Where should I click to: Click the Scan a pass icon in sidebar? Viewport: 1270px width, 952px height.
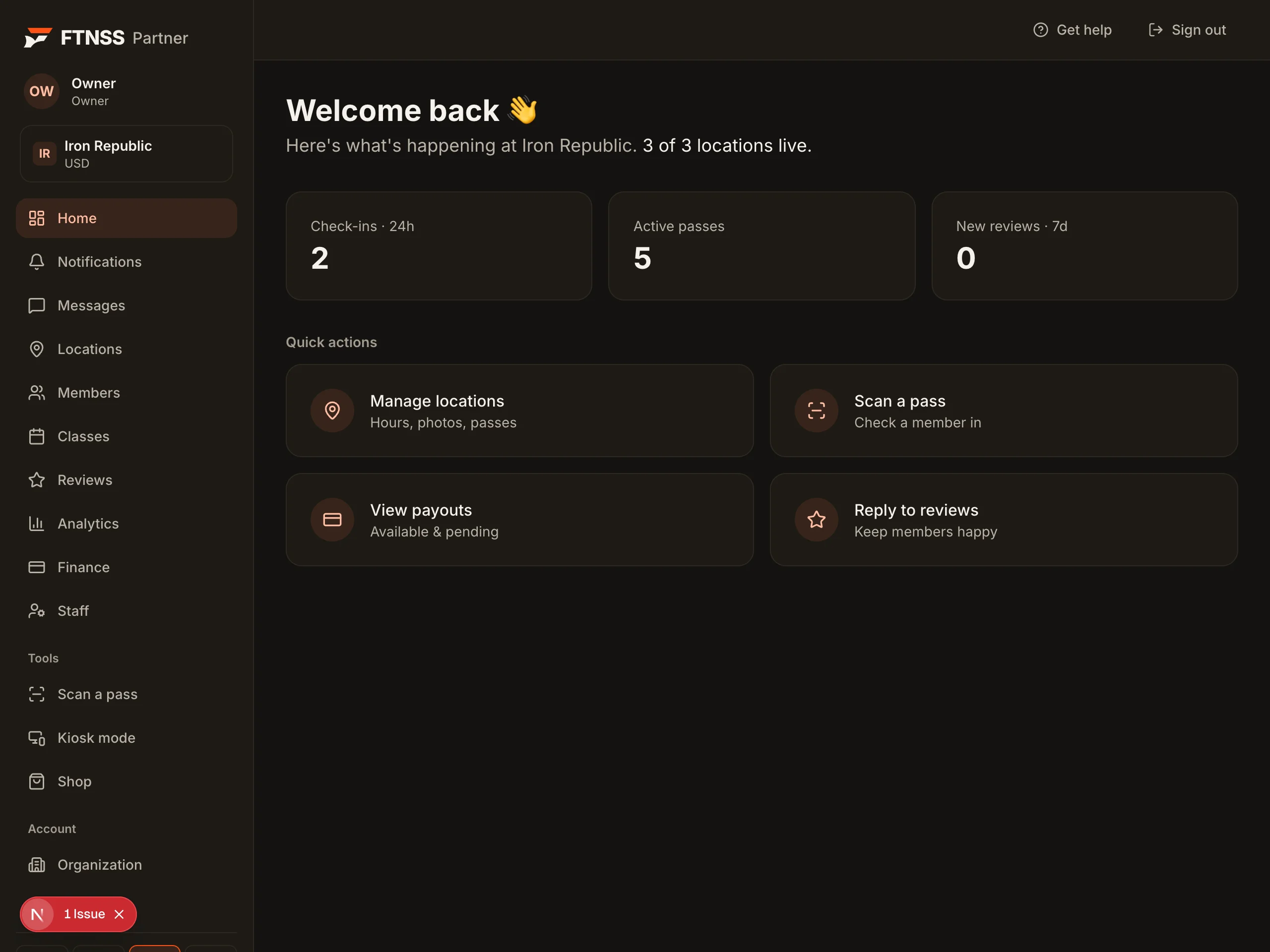point(37,694)
